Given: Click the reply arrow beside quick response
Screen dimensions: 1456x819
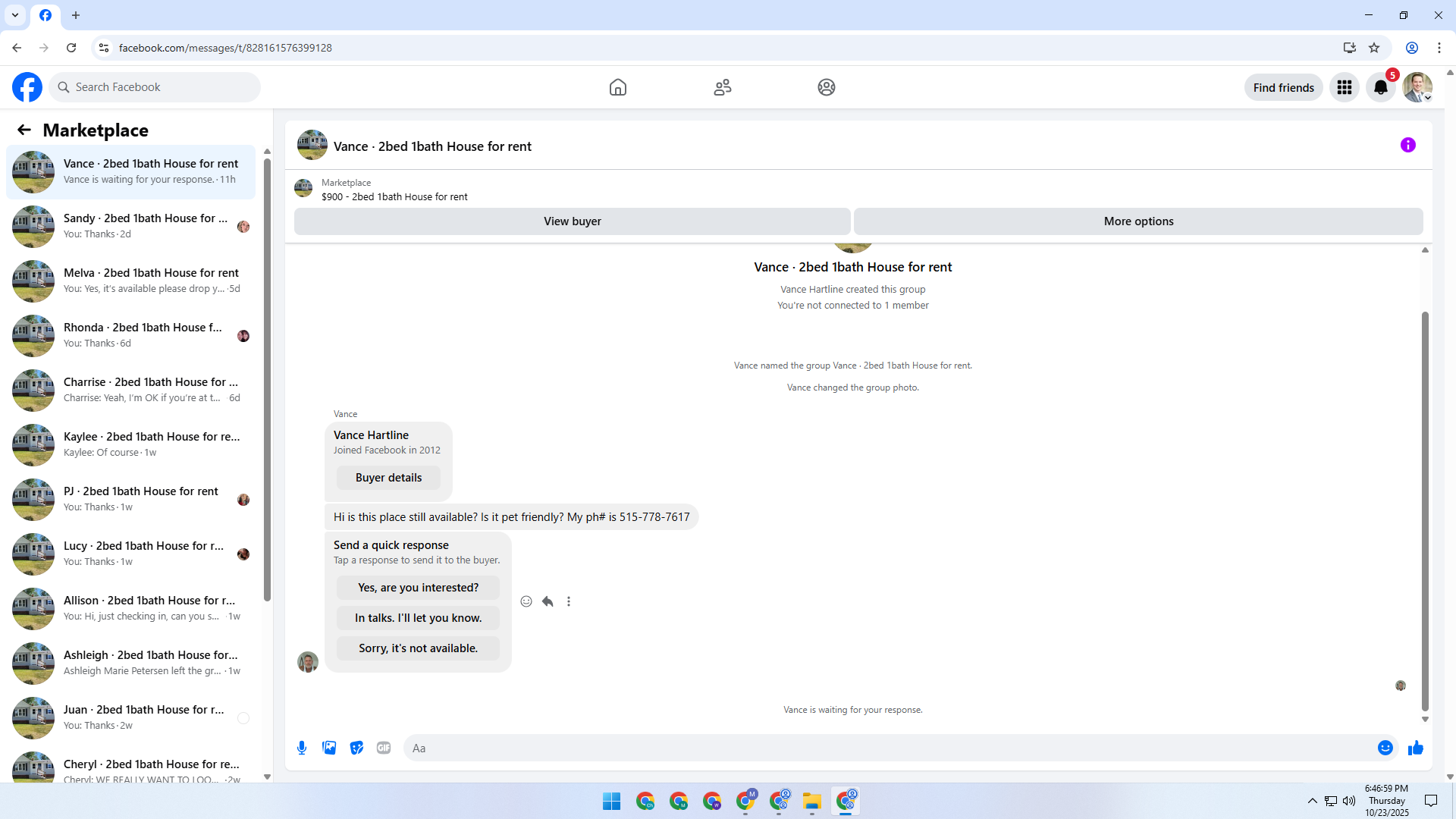Looking at the screenshot, I should 548,601.
